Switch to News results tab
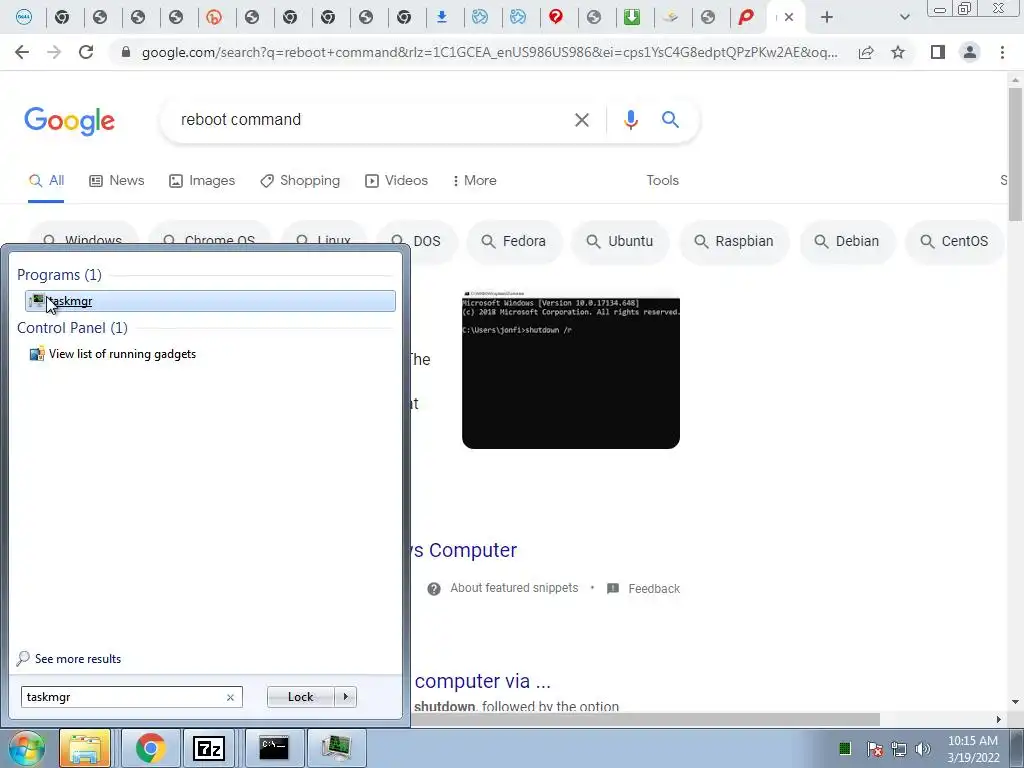Image resolution: width=1024 pixels, height=768 pixels. pyautogui.click(x=117, y=180)
